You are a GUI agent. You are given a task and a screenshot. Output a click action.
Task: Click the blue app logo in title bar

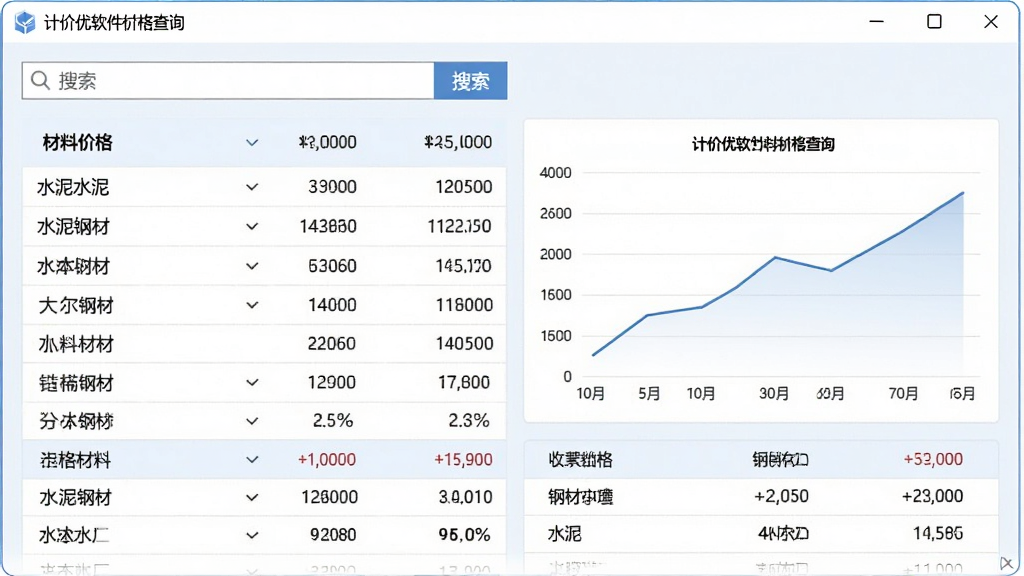(x=25, y=22)
